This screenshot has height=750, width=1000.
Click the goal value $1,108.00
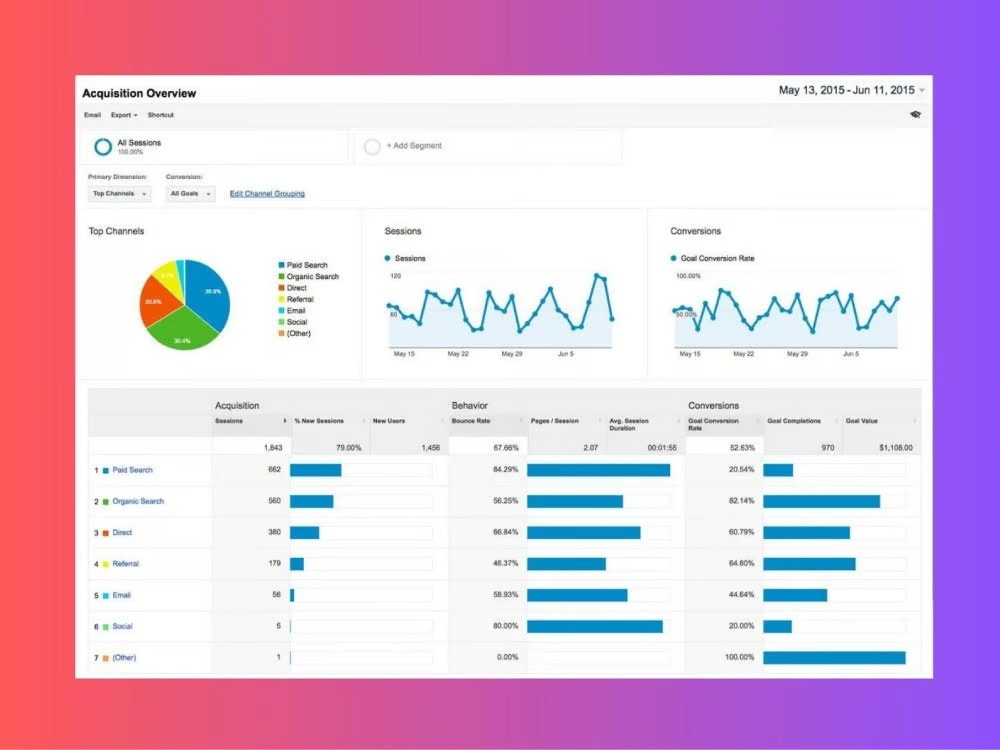[895, 448]
